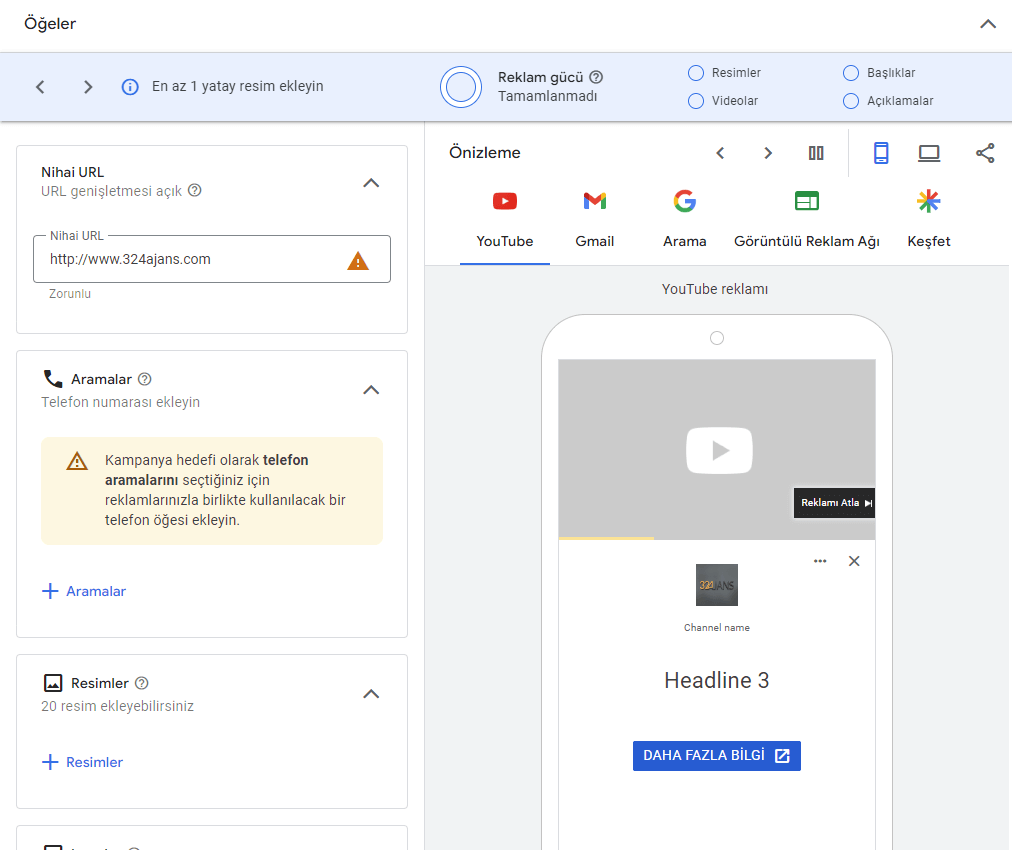The width and height of the screenshot is (1012, 850).
Task: Select the Videolar status circle
Action: 696,101
